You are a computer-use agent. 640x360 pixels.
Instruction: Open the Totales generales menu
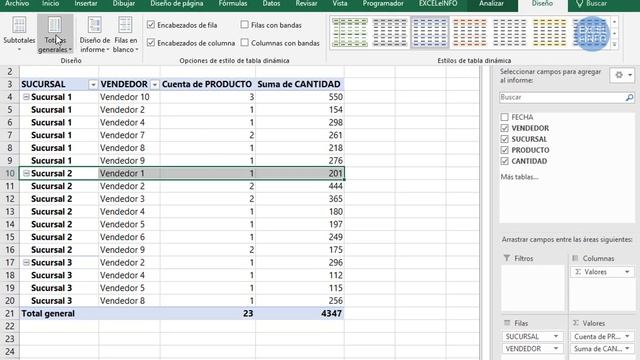(55, 34)
